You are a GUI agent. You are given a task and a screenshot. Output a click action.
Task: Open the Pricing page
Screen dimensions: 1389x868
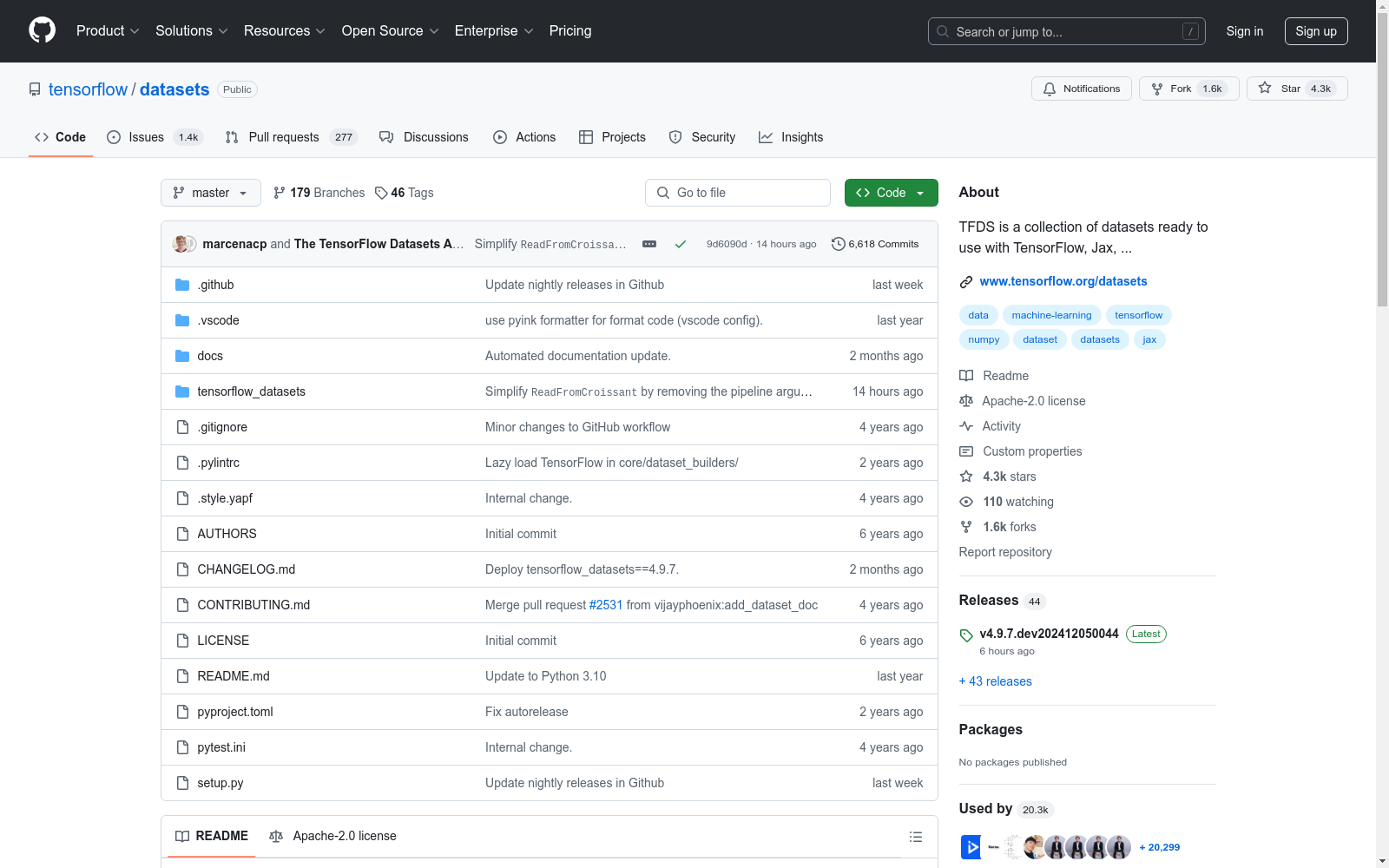pyautogui.click(x=570, y=31)
